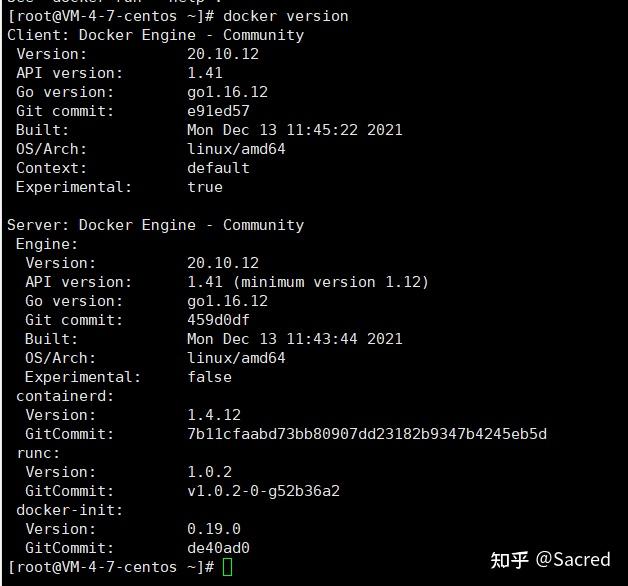The image size is (628, 586).
Task: Click the containerd version 1.4.12
Action: click(x=214, y=415)
